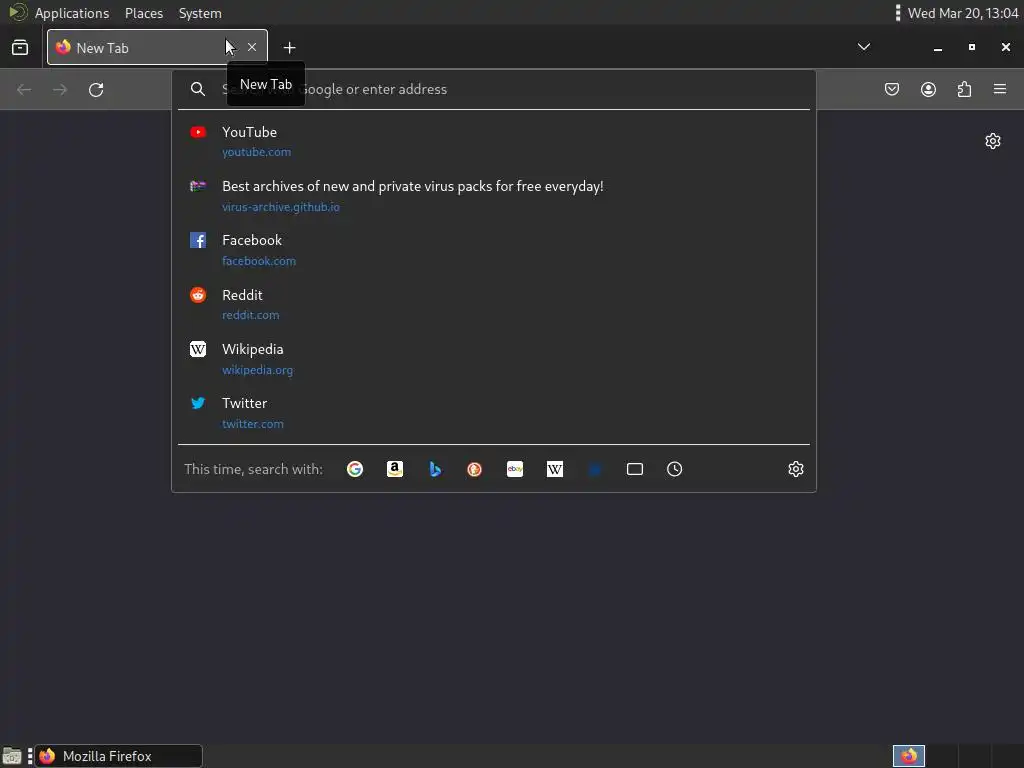Click the Firefox workspace switcher thumbnail
This screenshot has width=1024, height=768.
click(908, 756)
